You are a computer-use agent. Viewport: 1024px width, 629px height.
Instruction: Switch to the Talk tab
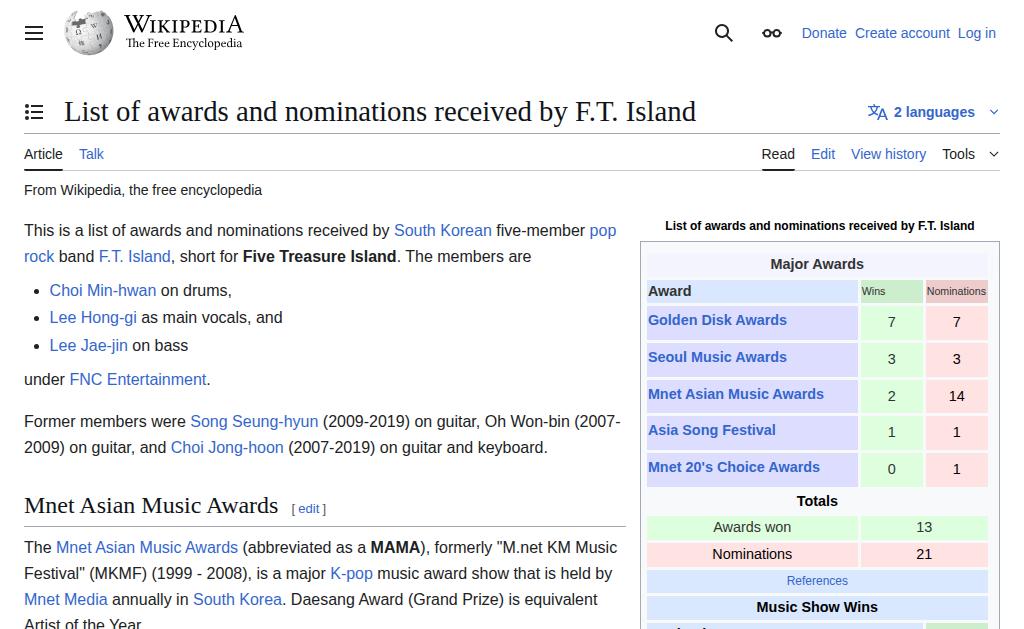pos(91,154)
